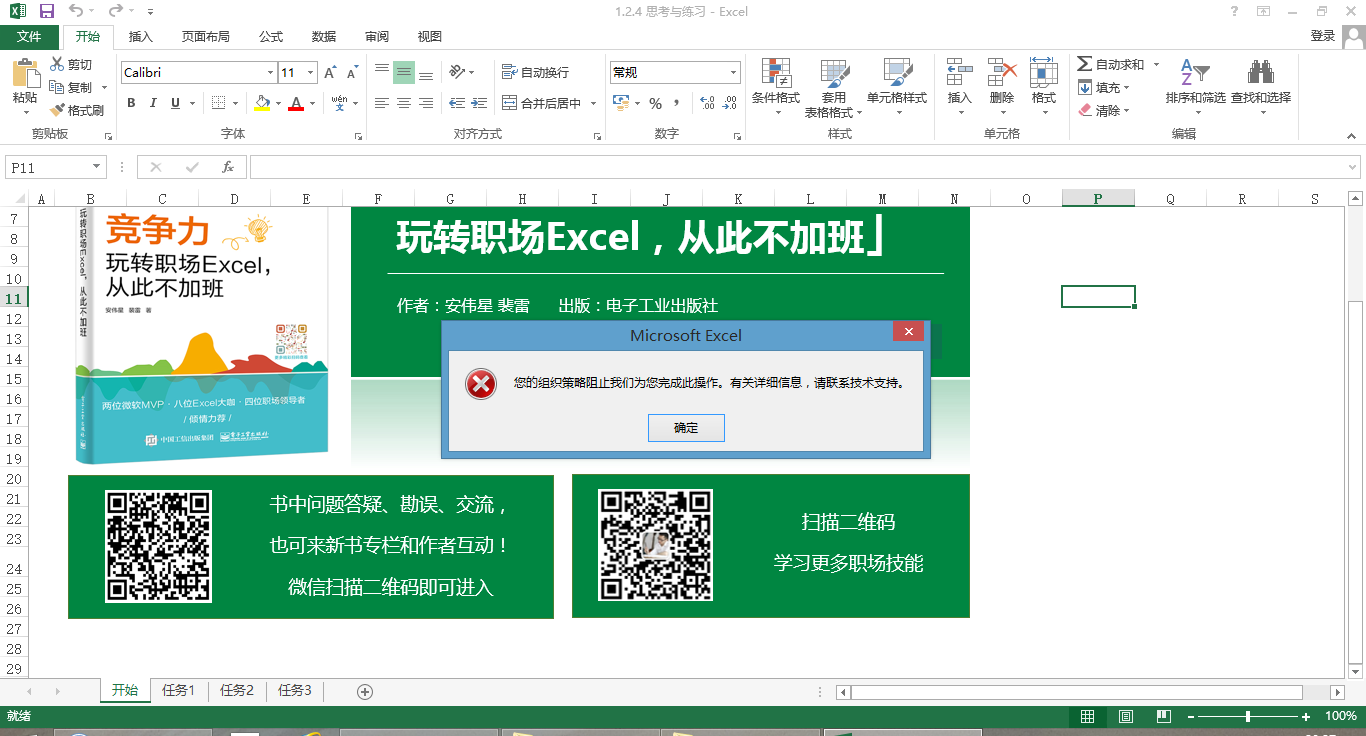The height and width of the screenshot is (736, 1366).
Task: Toggle Wrap Text (自动换行)
Action: (536, 72)
